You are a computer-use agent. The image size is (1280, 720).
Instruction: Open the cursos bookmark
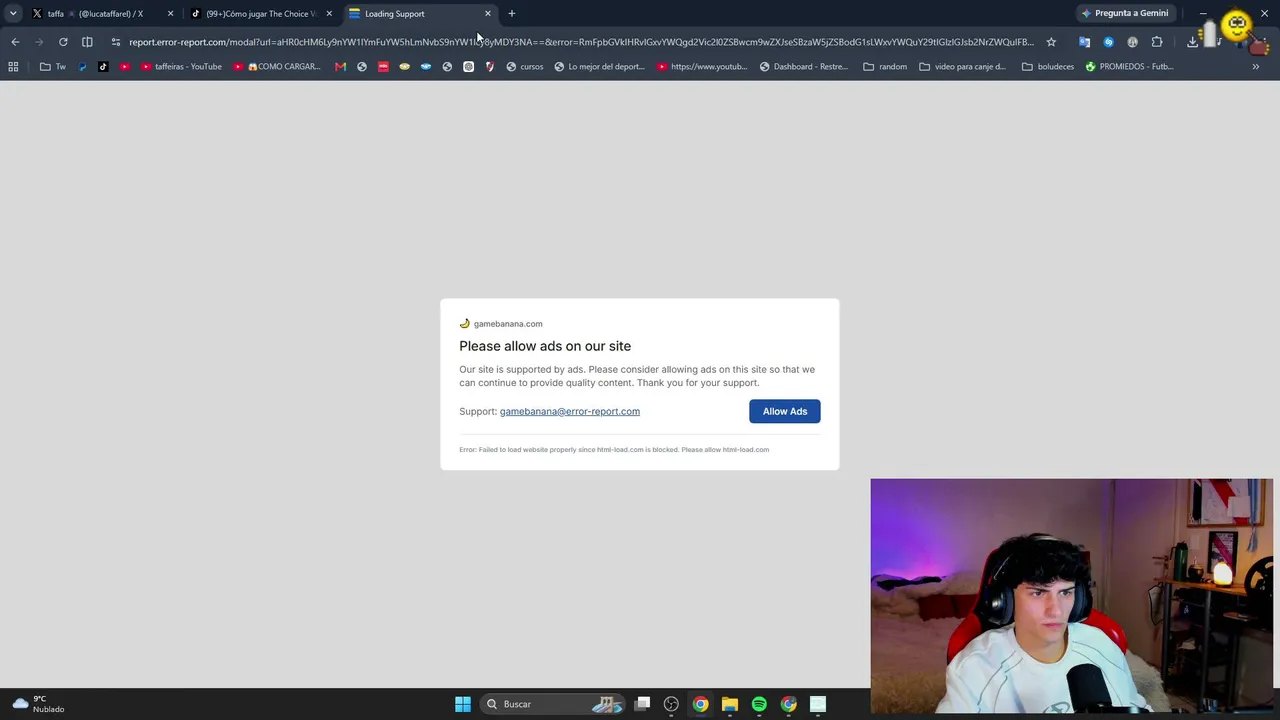pos(525,67)
